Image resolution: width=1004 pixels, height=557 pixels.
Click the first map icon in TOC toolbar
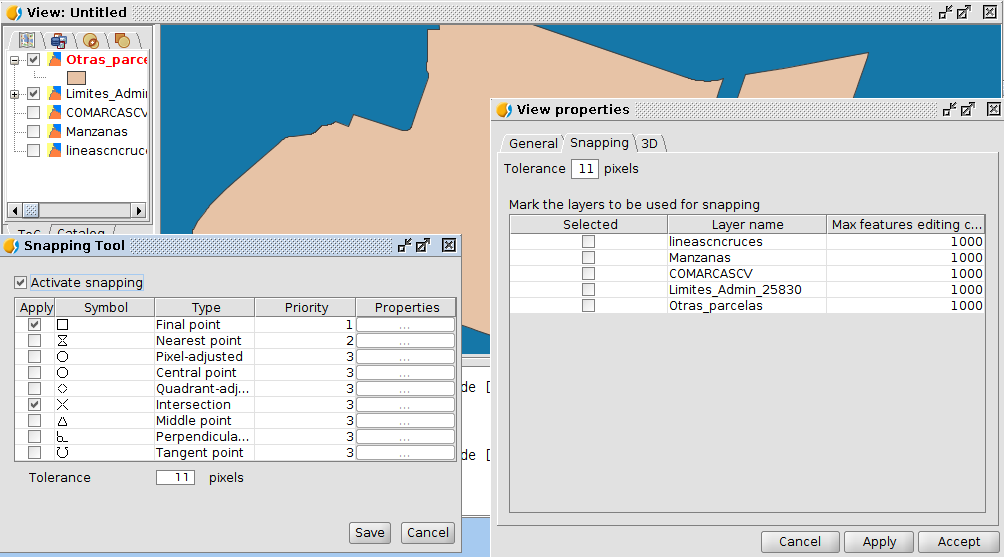point(27,40)
